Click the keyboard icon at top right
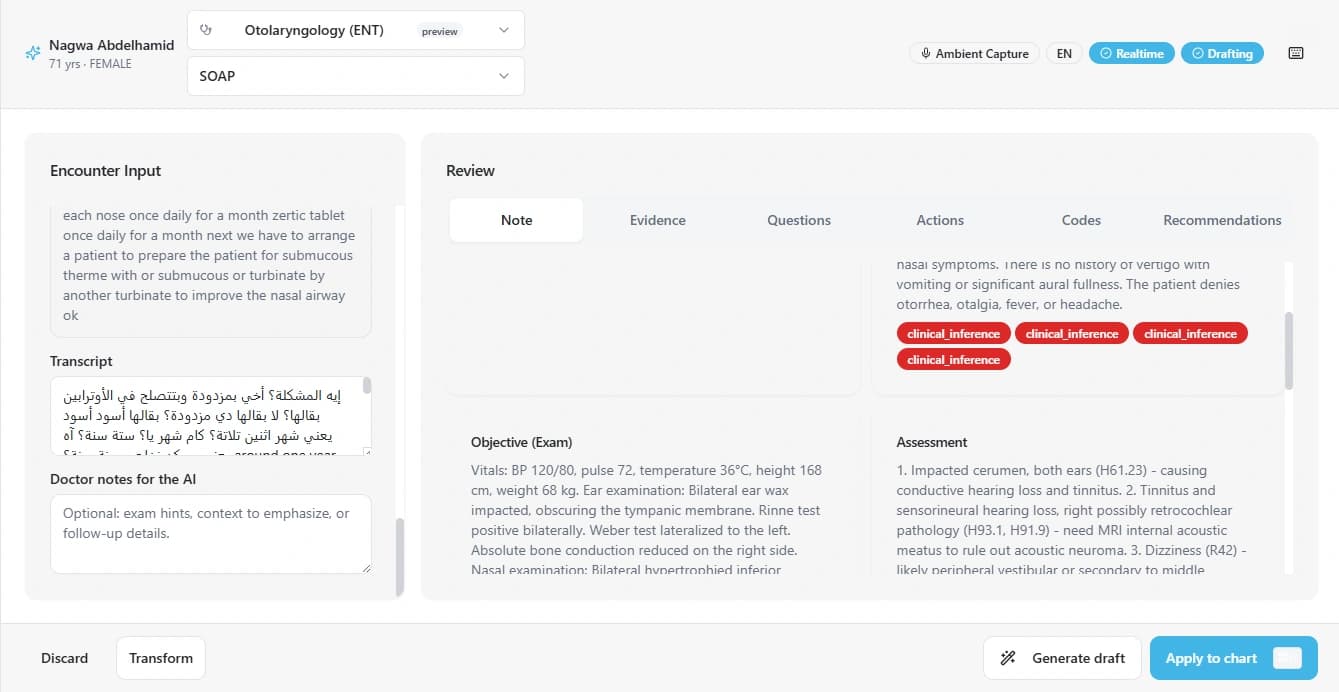Viewport: 1339px width, 692px height. click(1296, 53)
